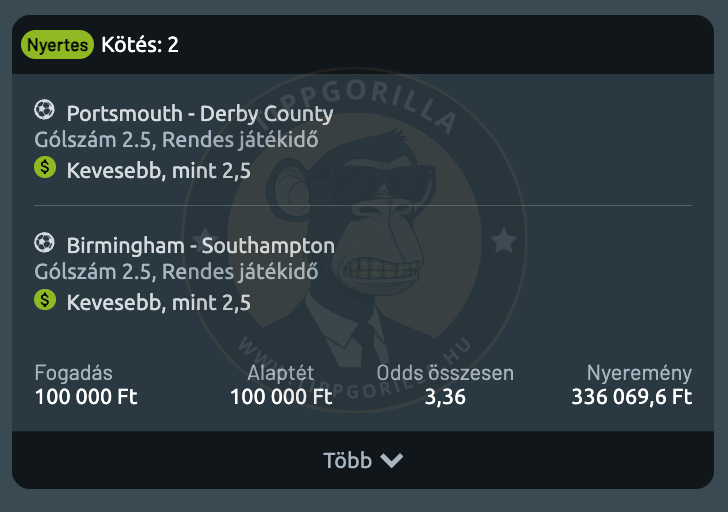
Task: Select Kevesebb, mint 2,5 under Portsmouth
Action: coord(159,171)
